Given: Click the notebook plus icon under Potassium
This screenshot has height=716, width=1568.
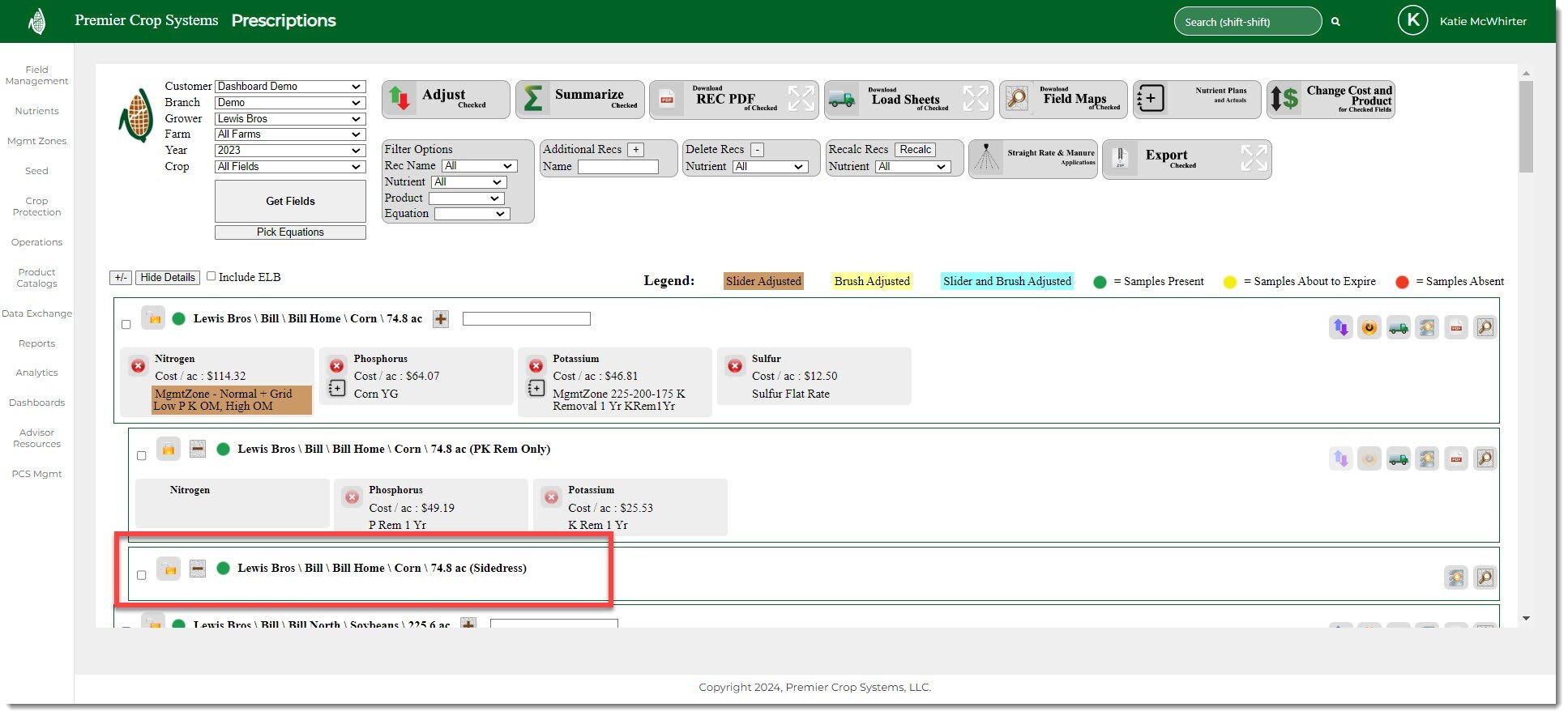Looking at the screenshot, I should pyautogui.click(x=536, y=389).
